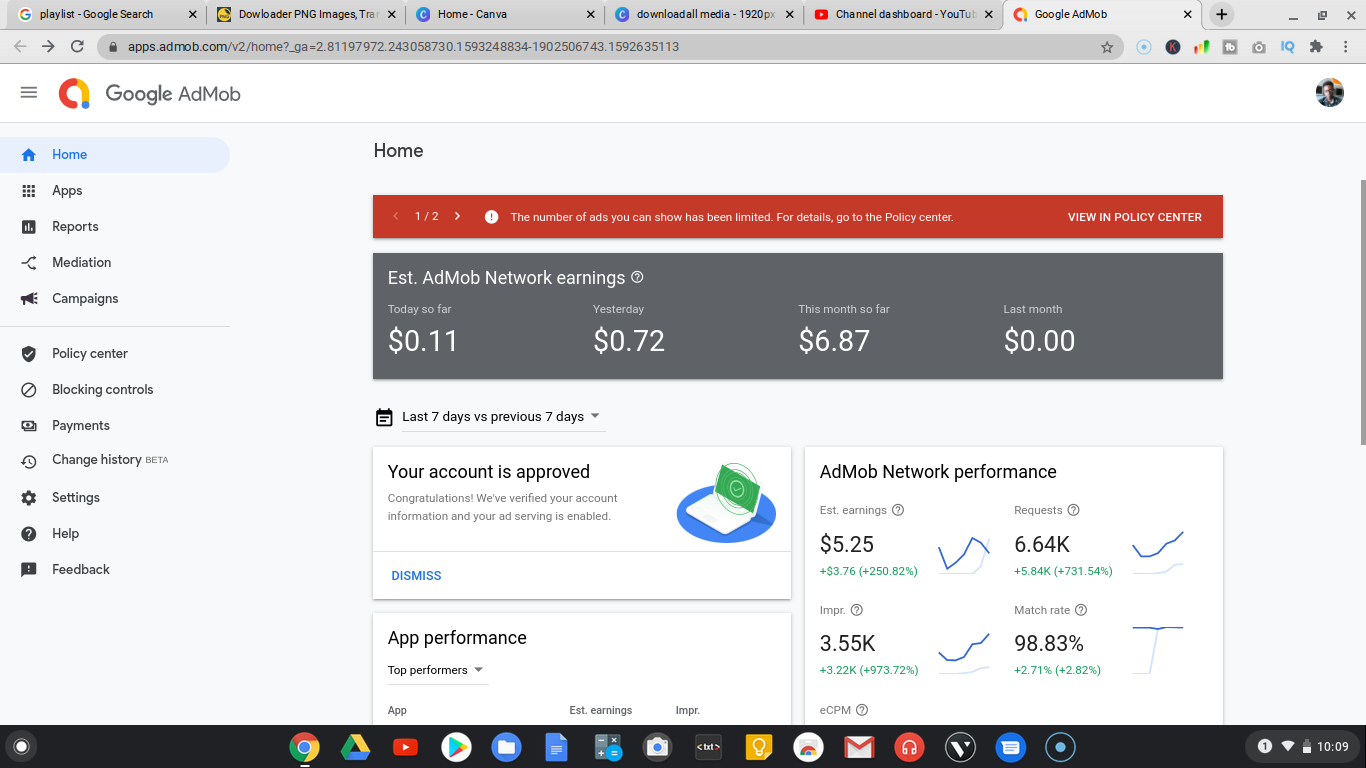Image resolution: width=1366 pixels, height=768 pixels.
Task: Switch to YouTube Channel dashboard tab
Action: click(x=904, y=15)
